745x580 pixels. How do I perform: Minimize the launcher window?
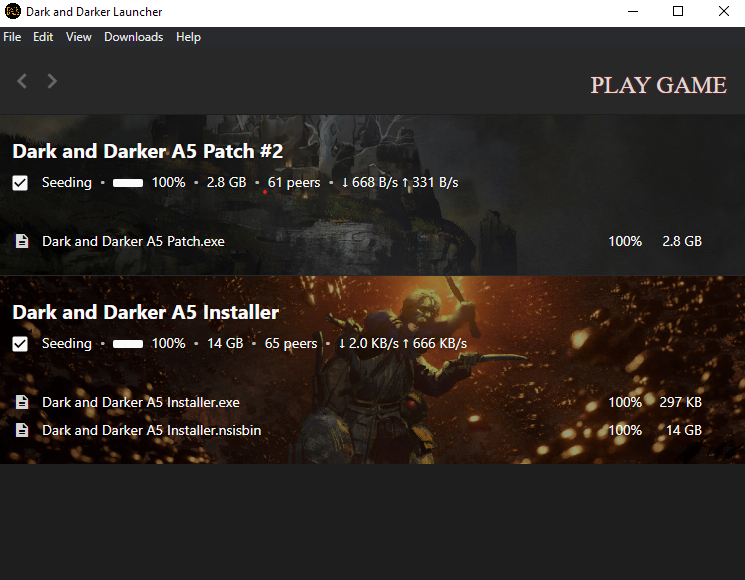(x=633, y=11)
